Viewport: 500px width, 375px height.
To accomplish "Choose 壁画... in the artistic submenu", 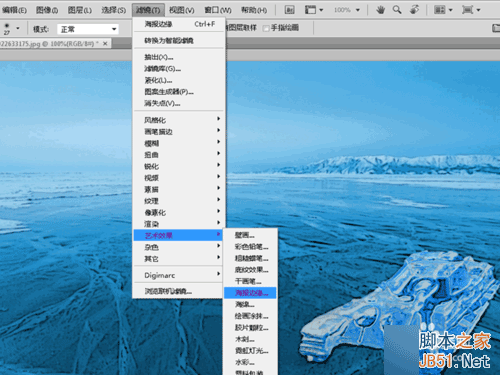I will [250, 235].
